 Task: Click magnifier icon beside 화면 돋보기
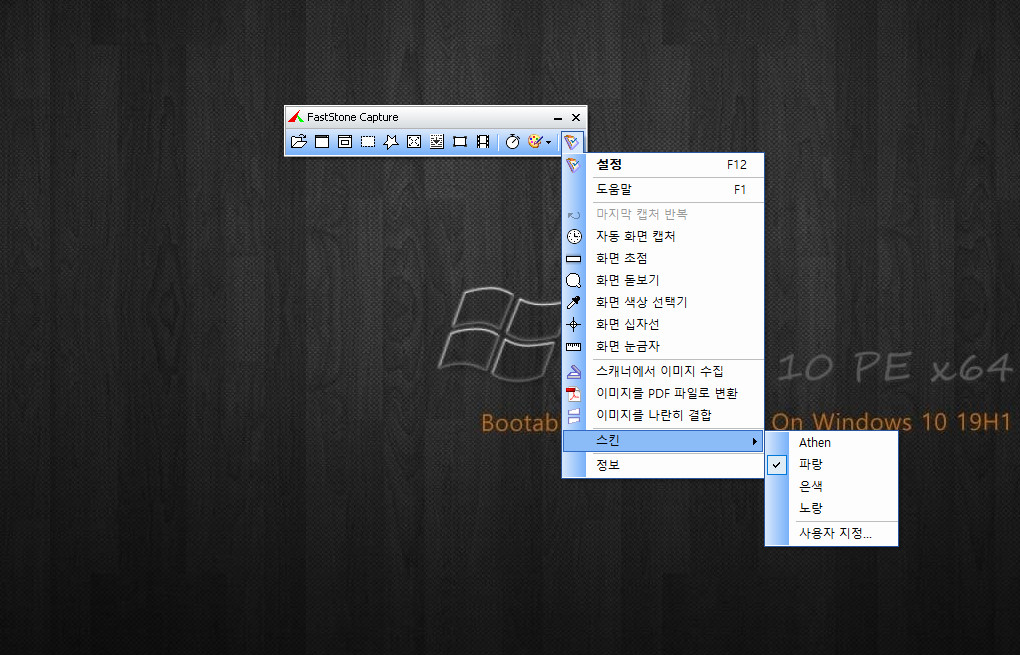click(x=574, y=281)
